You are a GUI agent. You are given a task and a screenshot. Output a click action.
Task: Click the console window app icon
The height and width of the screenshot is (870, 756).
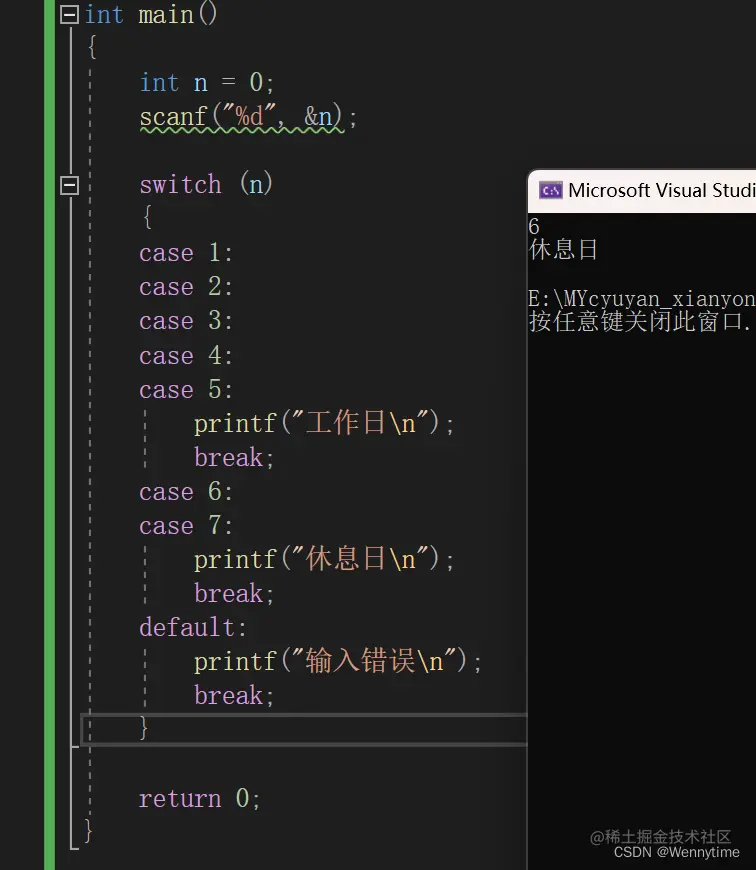(x=551, y=191)
